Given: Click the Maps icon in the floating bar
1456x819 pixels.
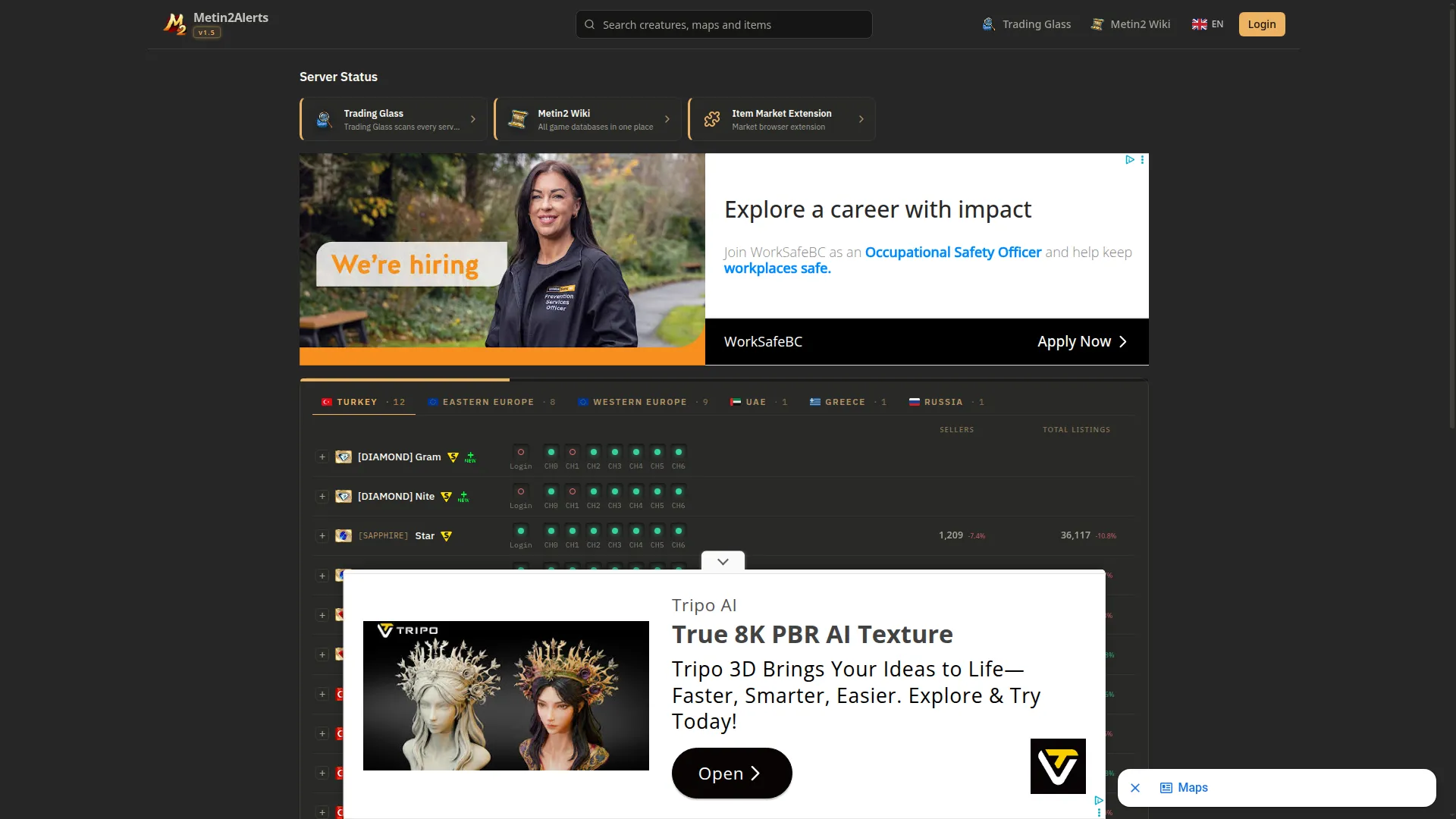Looking at the screenshot, I should [1166, 788].
